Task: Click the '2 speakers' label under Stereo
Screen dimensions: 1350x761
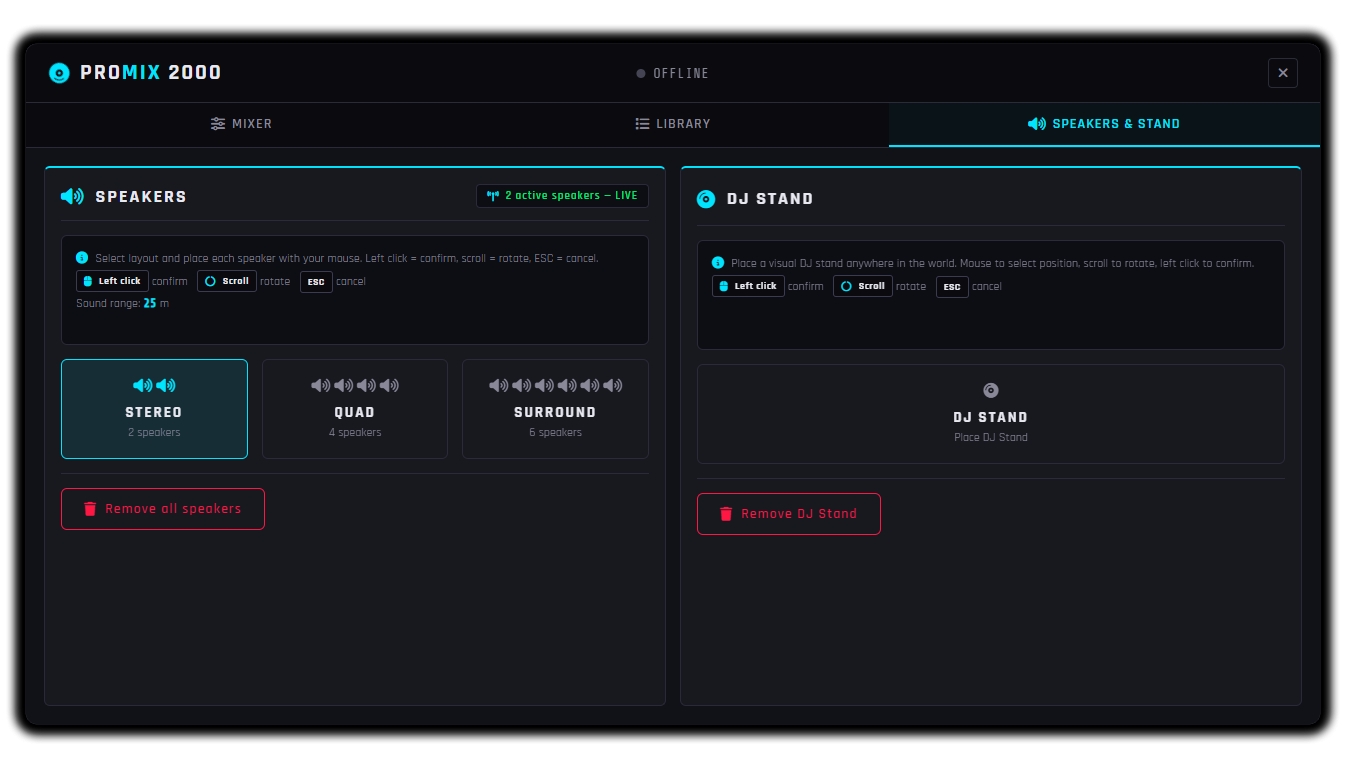Action: click(x=154, y=432)
